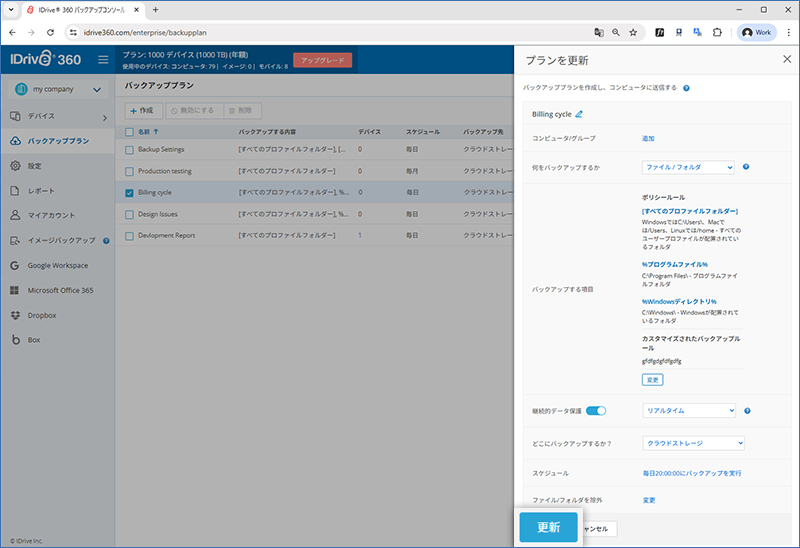800x548 pixels.
Task: Open the hamburger menu next to IDrive 360 logo
Action: click(103, 60)
